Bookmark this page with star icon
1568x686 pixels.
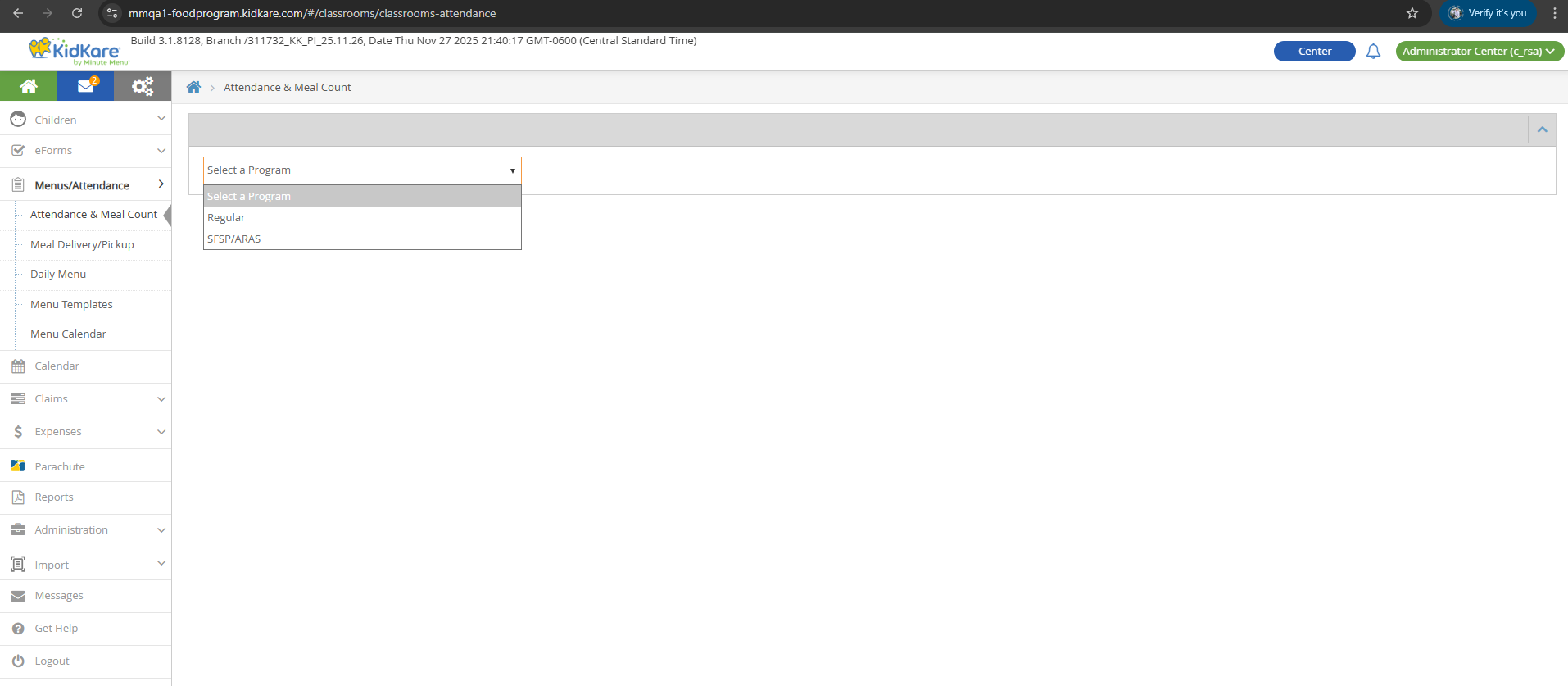1412,13
